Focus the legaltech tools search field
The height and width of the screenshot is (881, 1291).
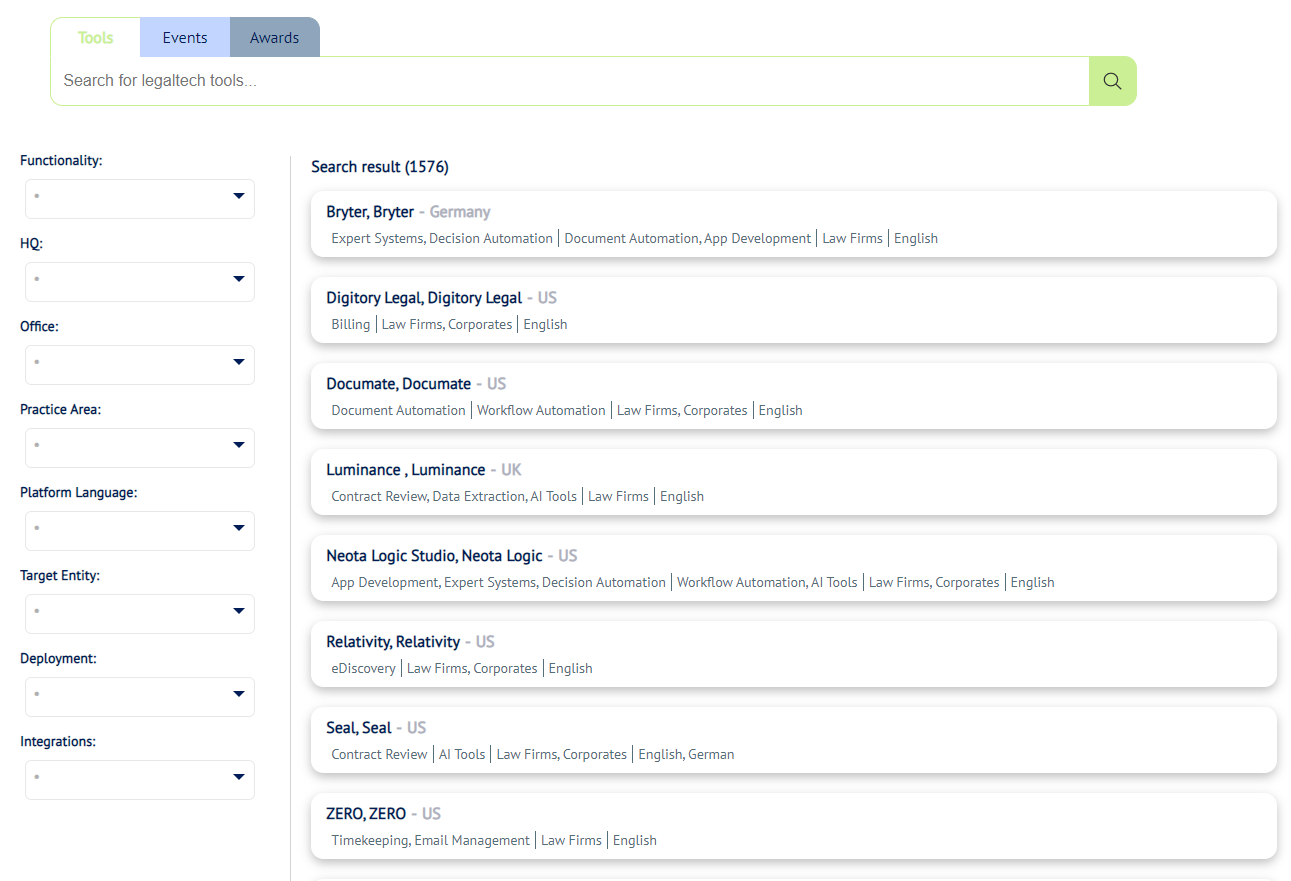click(x=570, y=81)
